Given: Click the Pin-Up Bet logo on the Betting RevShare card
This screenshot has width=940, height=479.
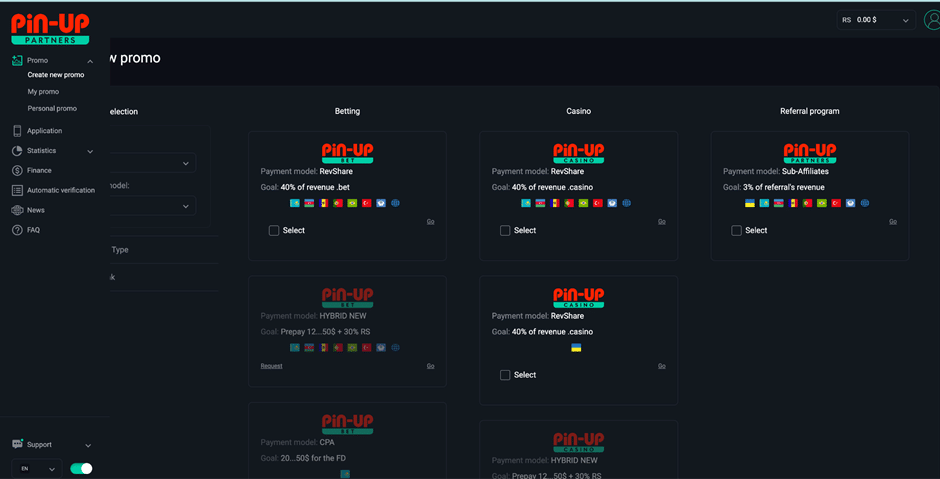Looking at the screenshot, I should coord(348,153).
